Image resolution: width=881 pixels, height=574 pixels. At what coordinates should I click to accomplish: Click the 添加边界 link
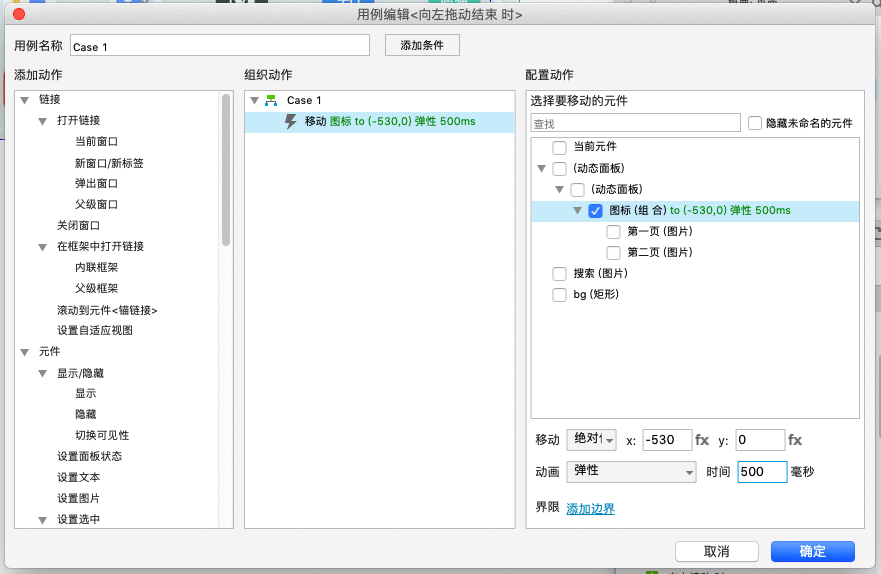coord(590,509)
